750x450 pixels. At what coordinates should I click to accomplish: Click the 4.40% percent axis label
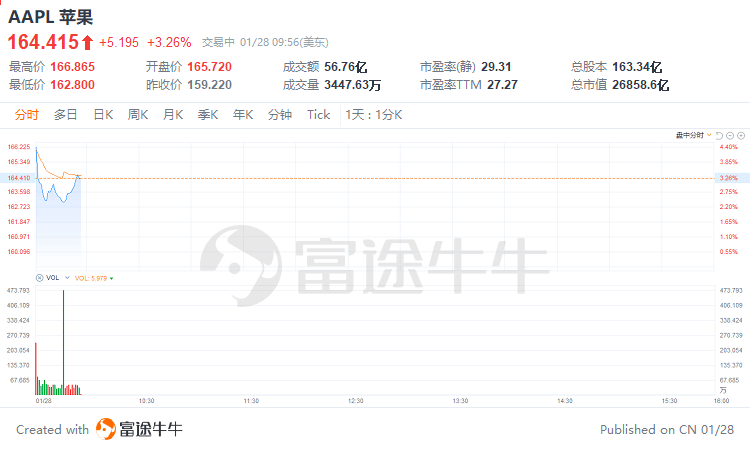click(x=728, y=147)
